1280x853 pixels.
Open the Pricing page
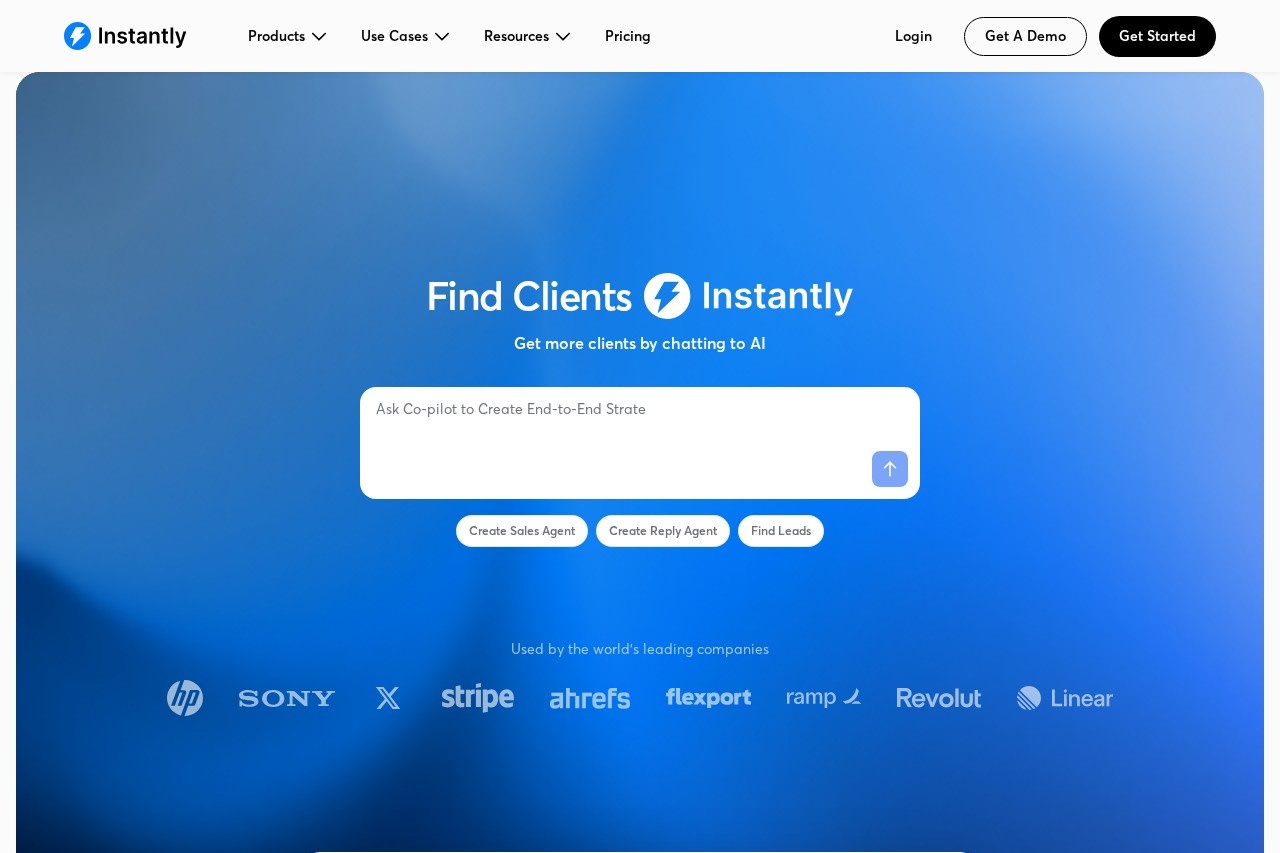pyautogui.click(x=628, y=36)
